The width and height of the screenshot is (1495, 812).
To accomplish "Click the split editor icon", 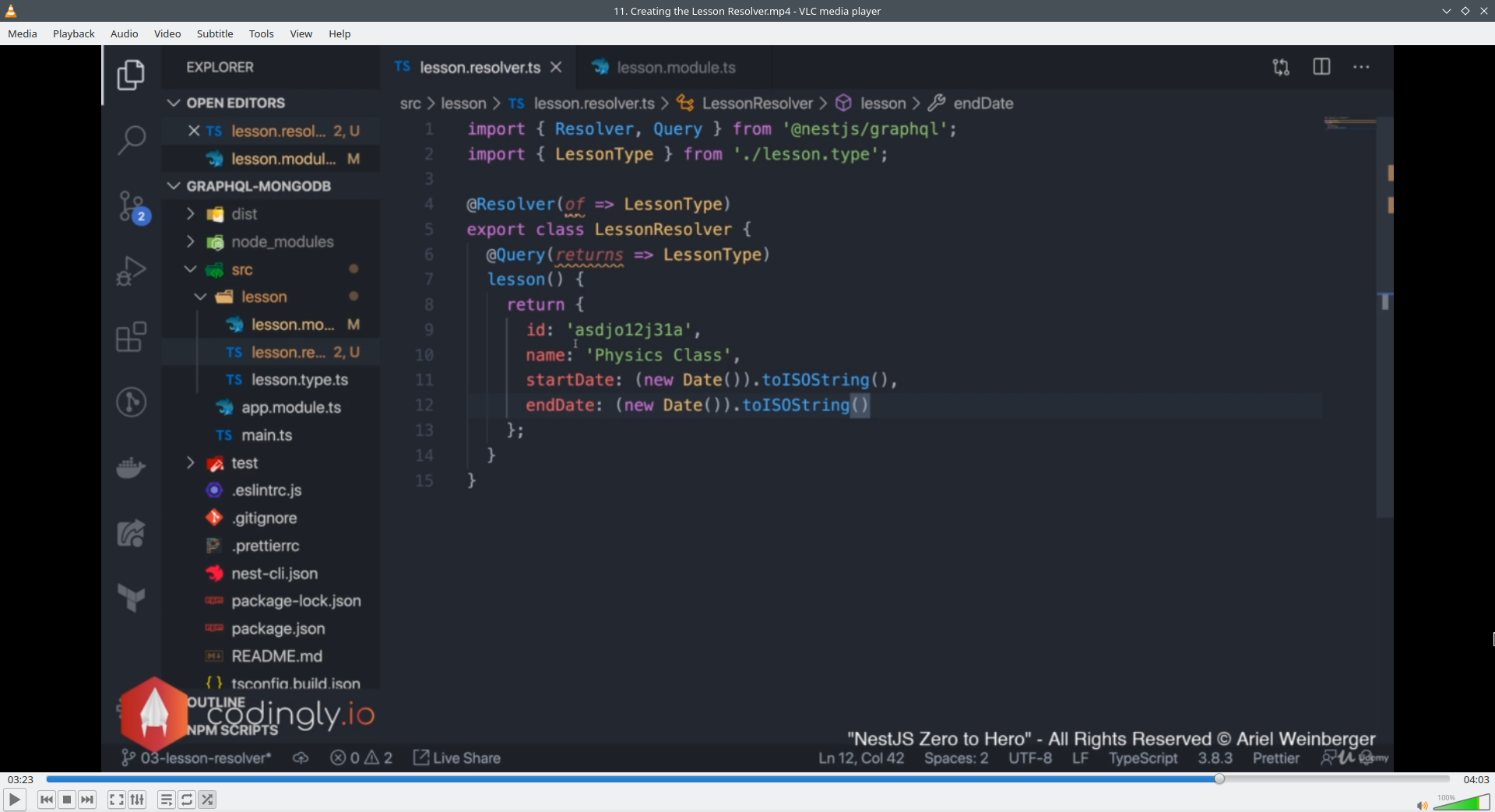I will tap(1321, 67).
